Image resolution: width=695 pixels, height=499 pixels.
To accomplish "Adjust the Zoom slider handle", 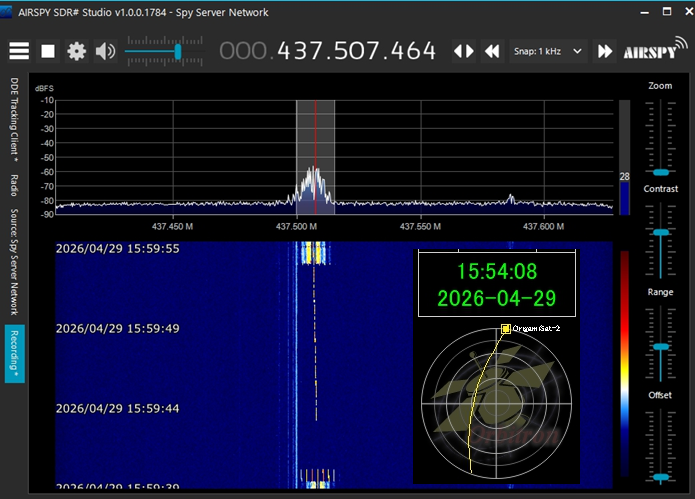I will [x=660, y=172].
